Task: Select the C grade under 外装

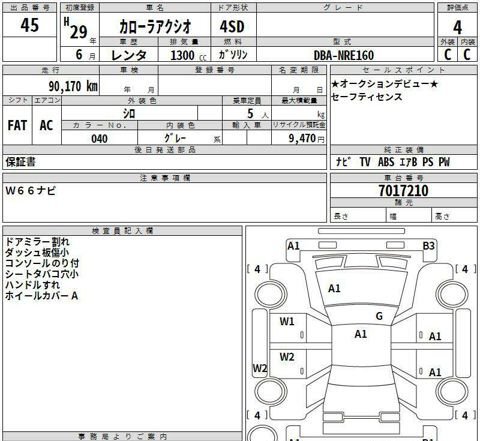Action: click(448, 54)
